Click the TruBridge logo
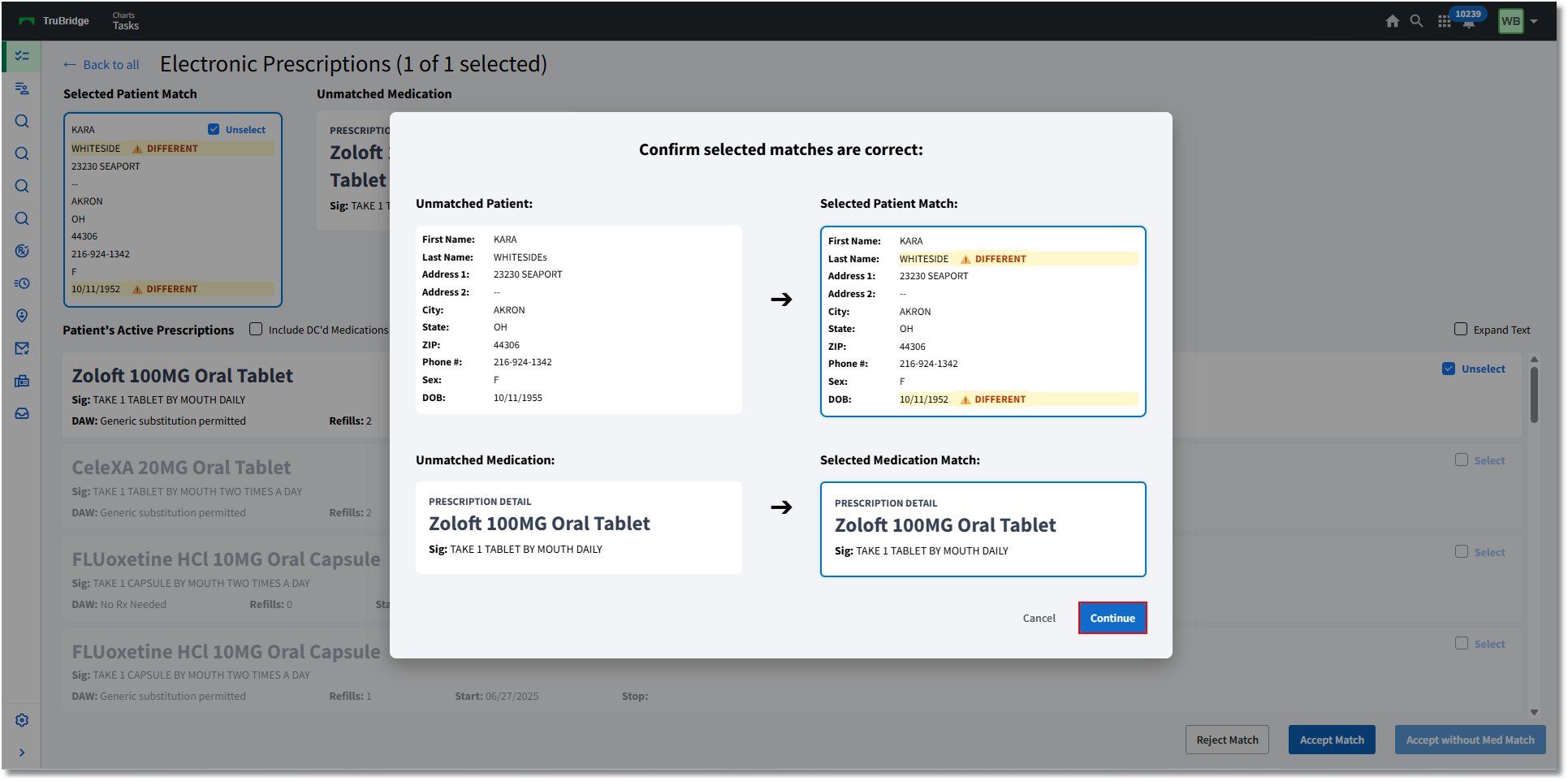This screenshot has width=1568, height=781. (54, 21)
